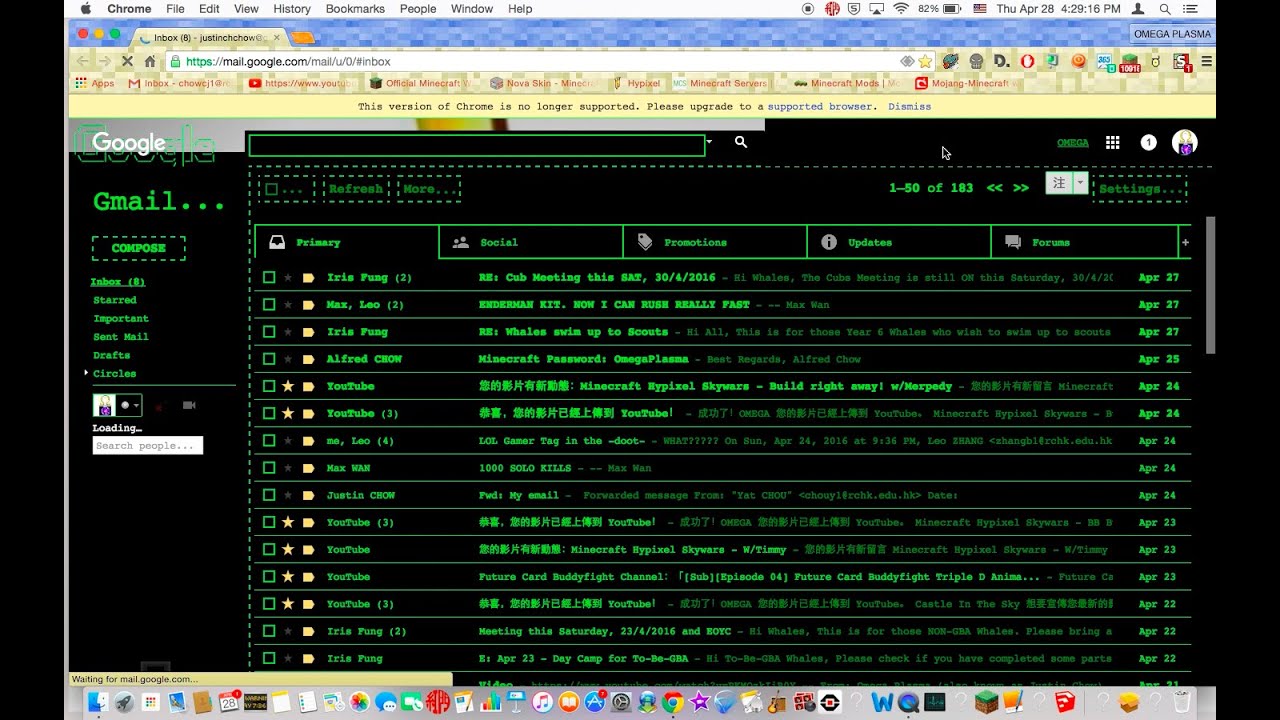Tick checkbox for 1000 SOLO KILLS email
1280x720 pixels.
point(269,468)
